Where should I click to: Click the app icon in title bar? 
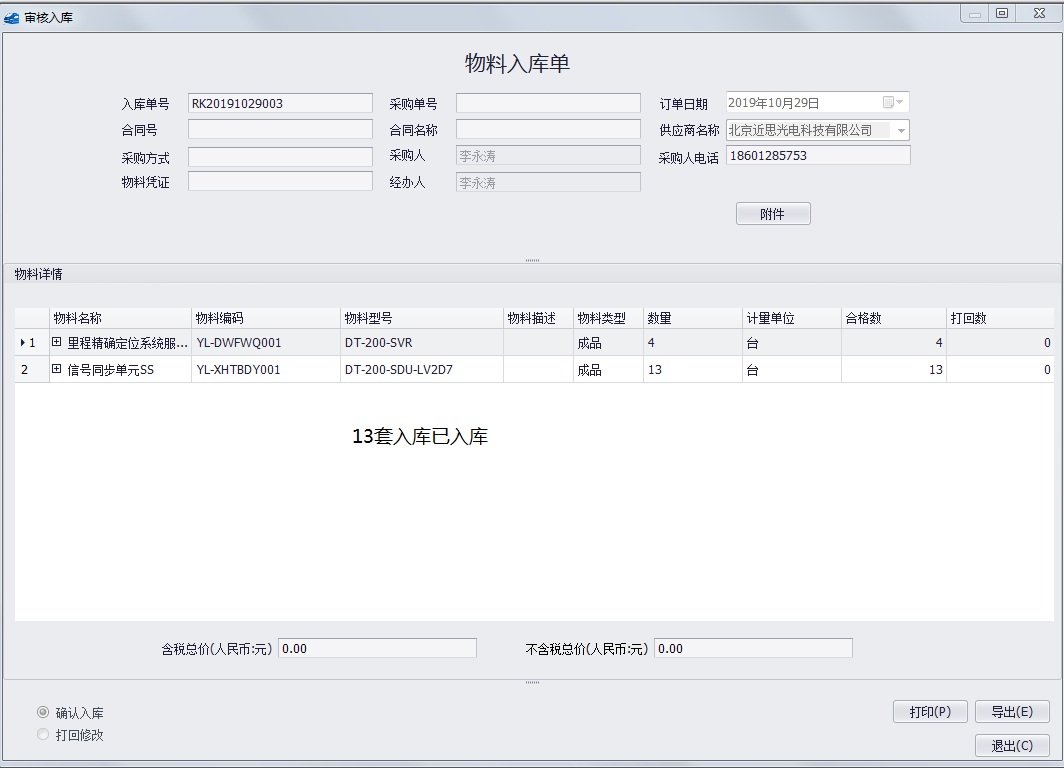(12, 17)
